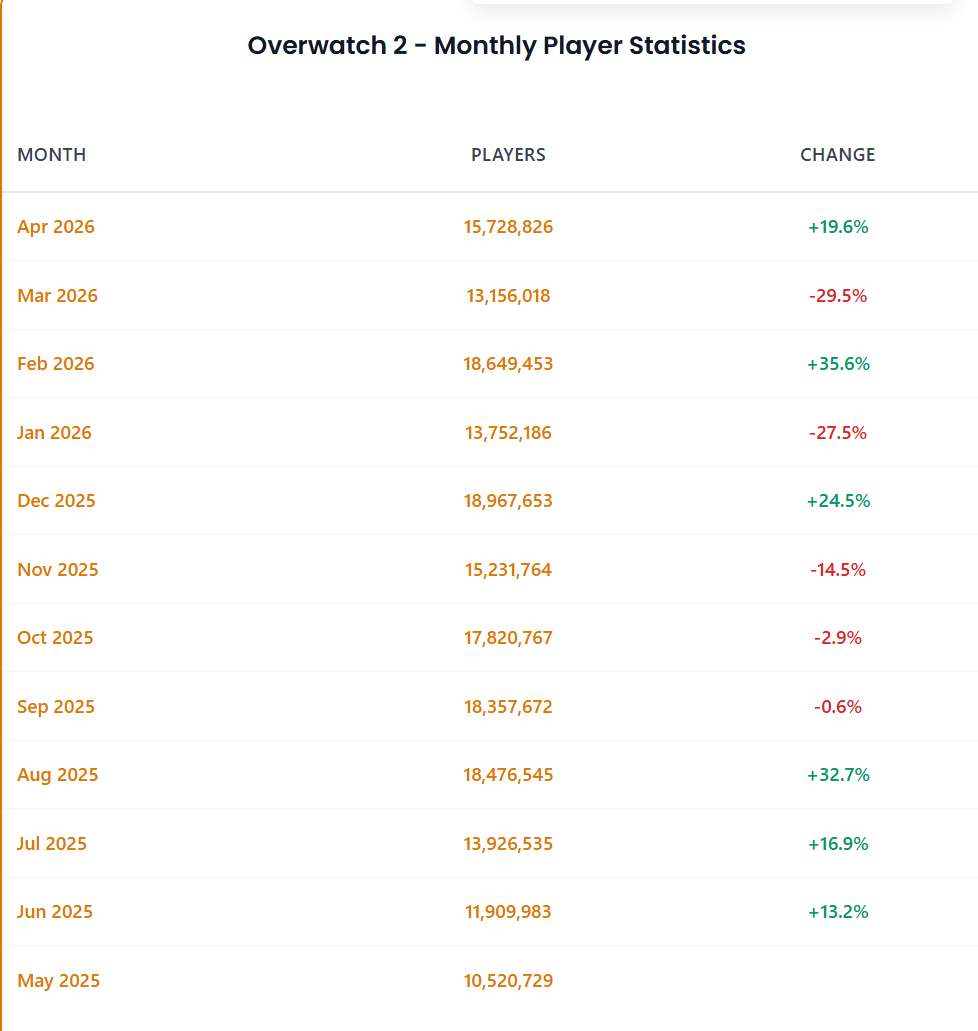The image size is (978, 1031).
Task: Click the +19.6% change value
Action: coord(838,227)
